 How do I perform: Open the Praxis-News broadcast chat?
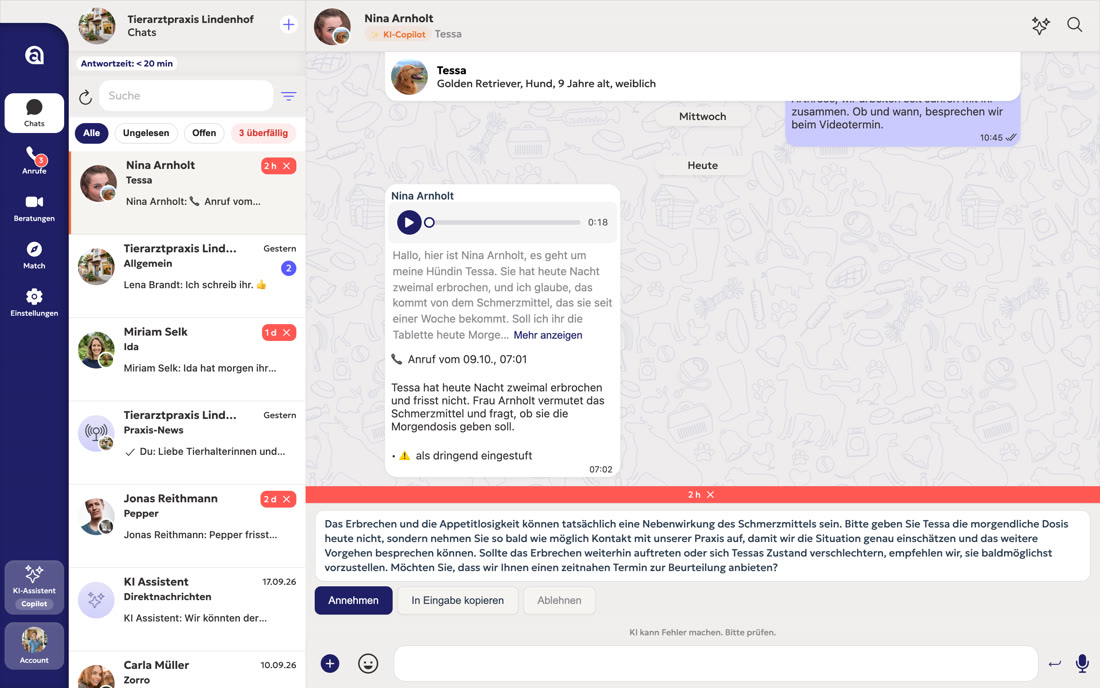coord(187,443)
